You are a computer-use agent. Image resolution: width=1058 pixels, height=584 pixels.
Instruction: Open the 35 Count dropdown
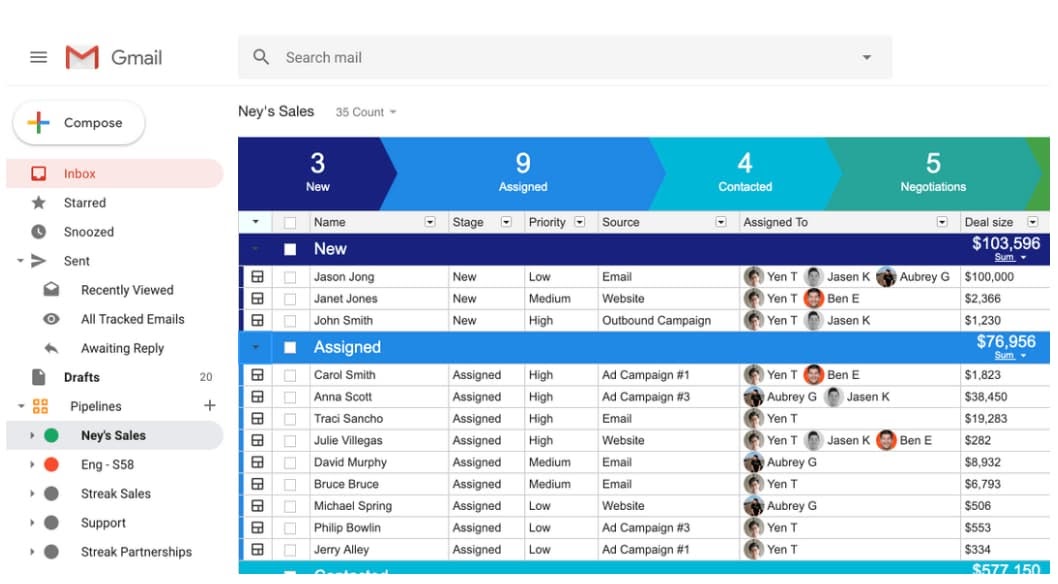(x=366, y=112)
